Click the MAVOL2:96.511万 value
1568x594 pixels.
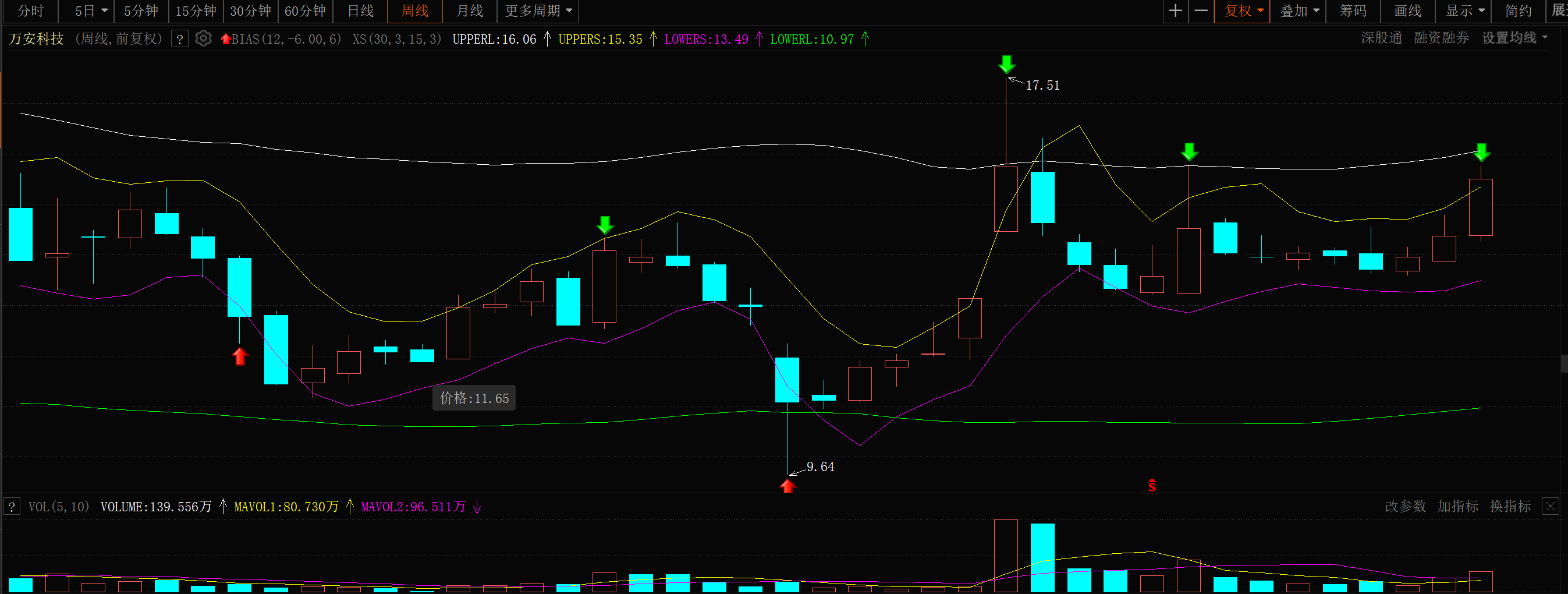tap(413, 507)
